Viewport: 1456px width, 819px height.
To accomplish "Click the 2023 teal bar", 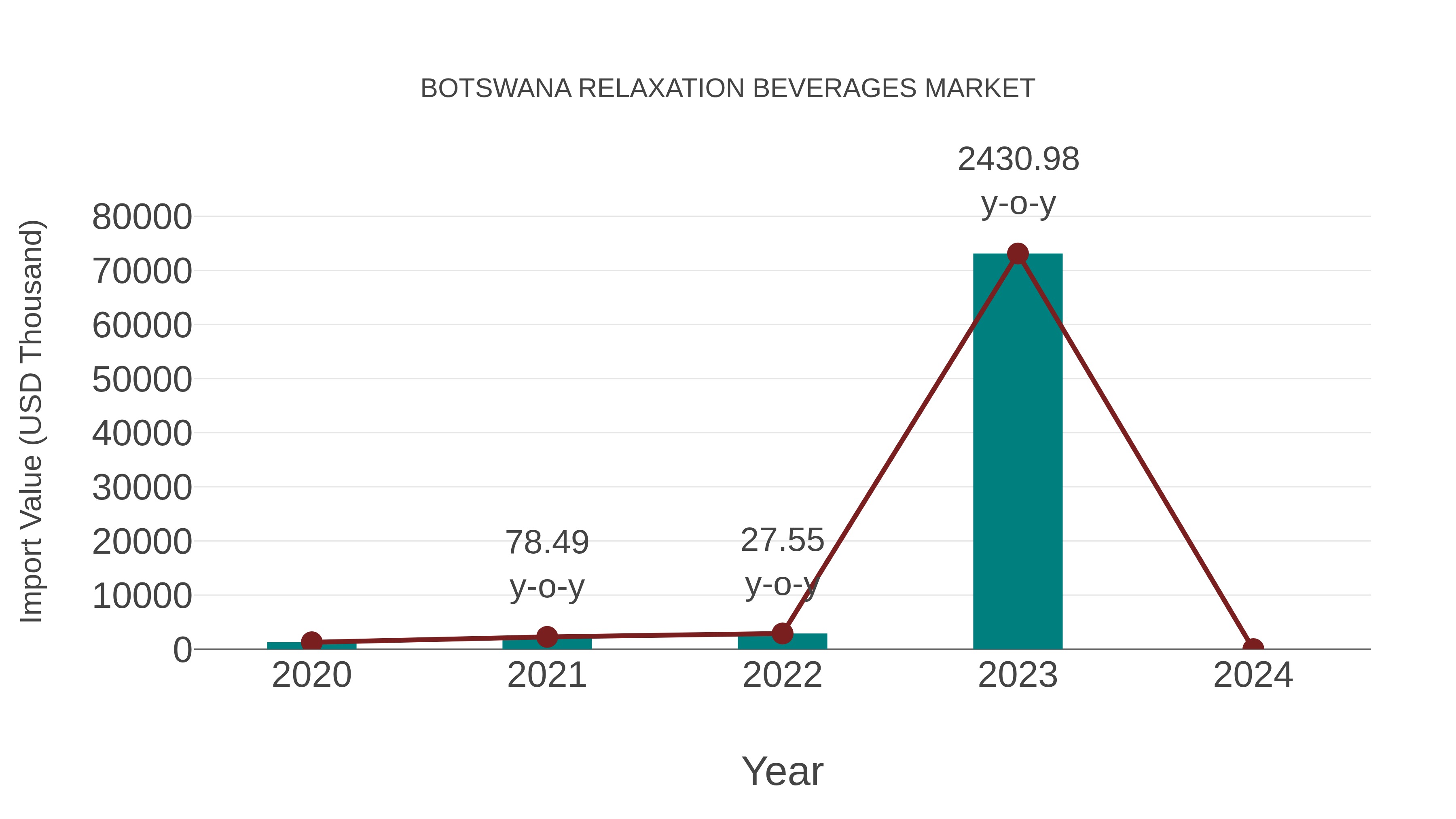I will pos(1018,451).
